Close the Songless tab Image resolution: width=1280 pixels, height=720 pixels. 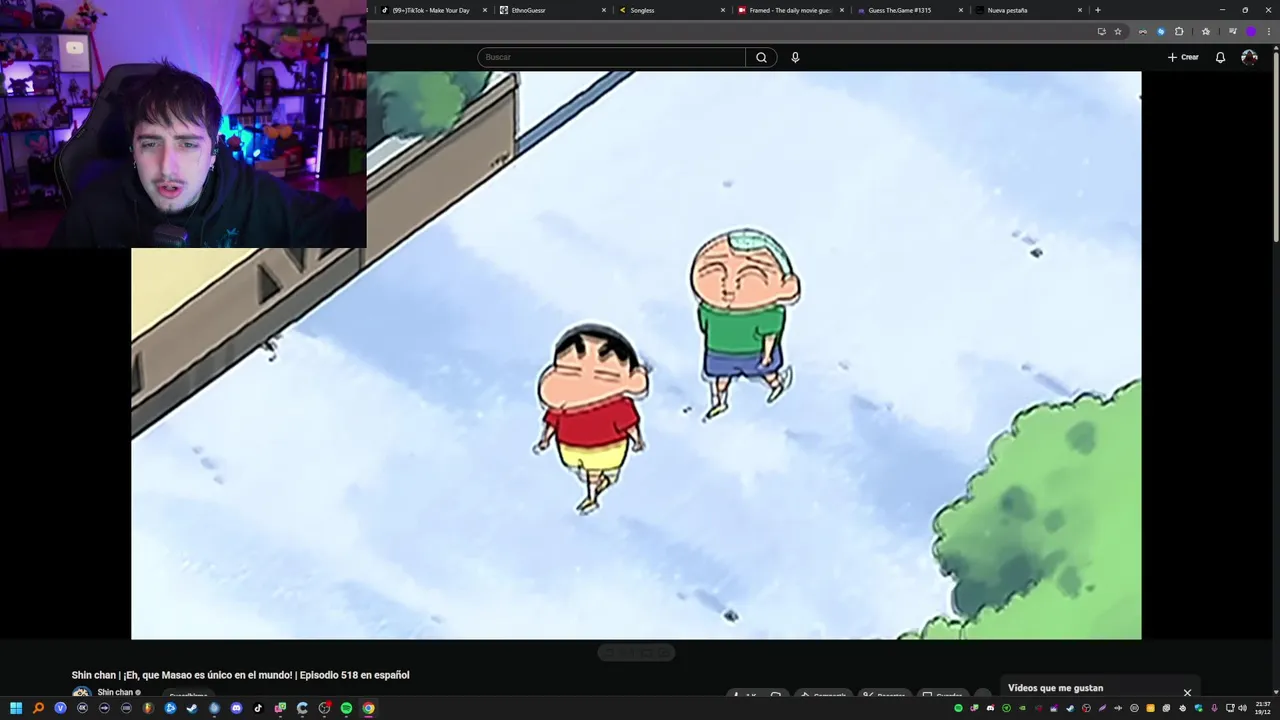point(723,10)
